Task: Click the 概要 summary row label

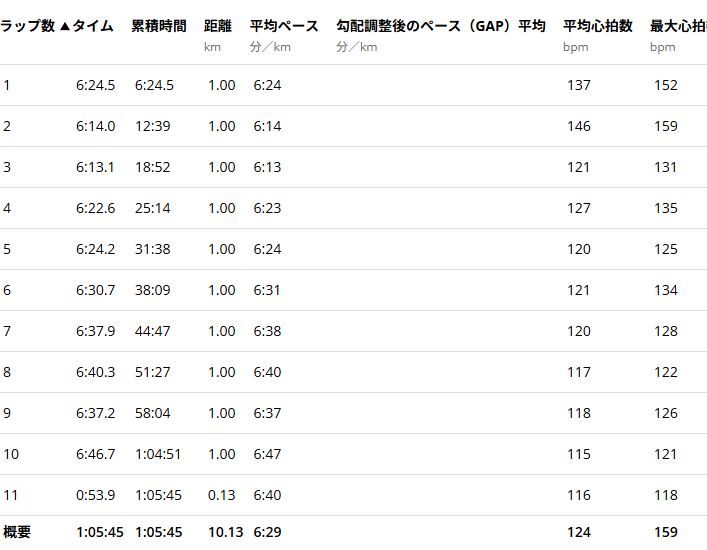Action: pos(17,532)
